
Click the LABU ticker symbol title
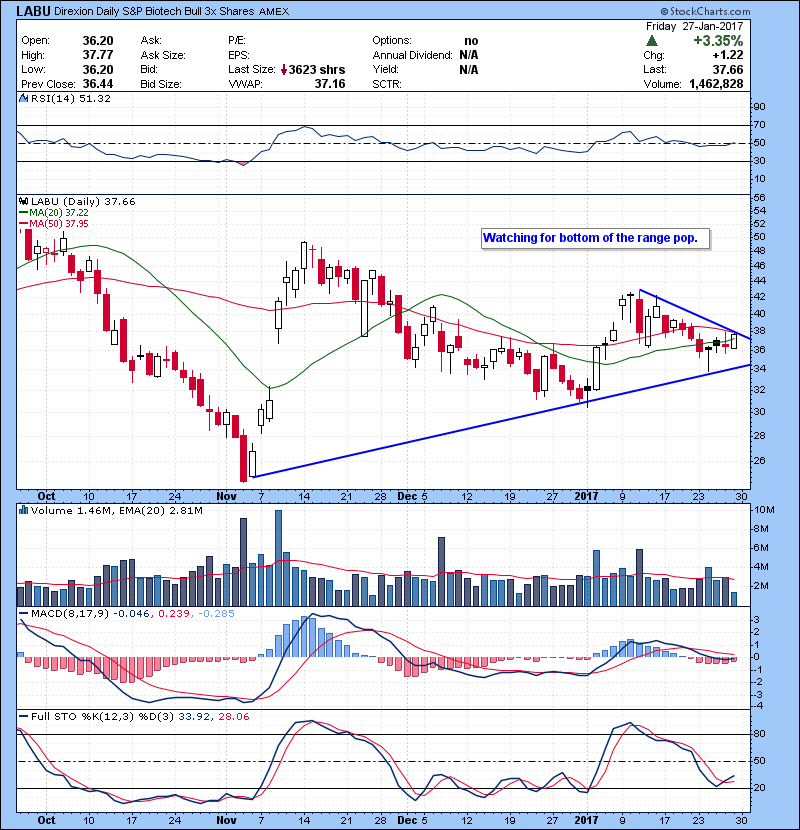[33, 11]
